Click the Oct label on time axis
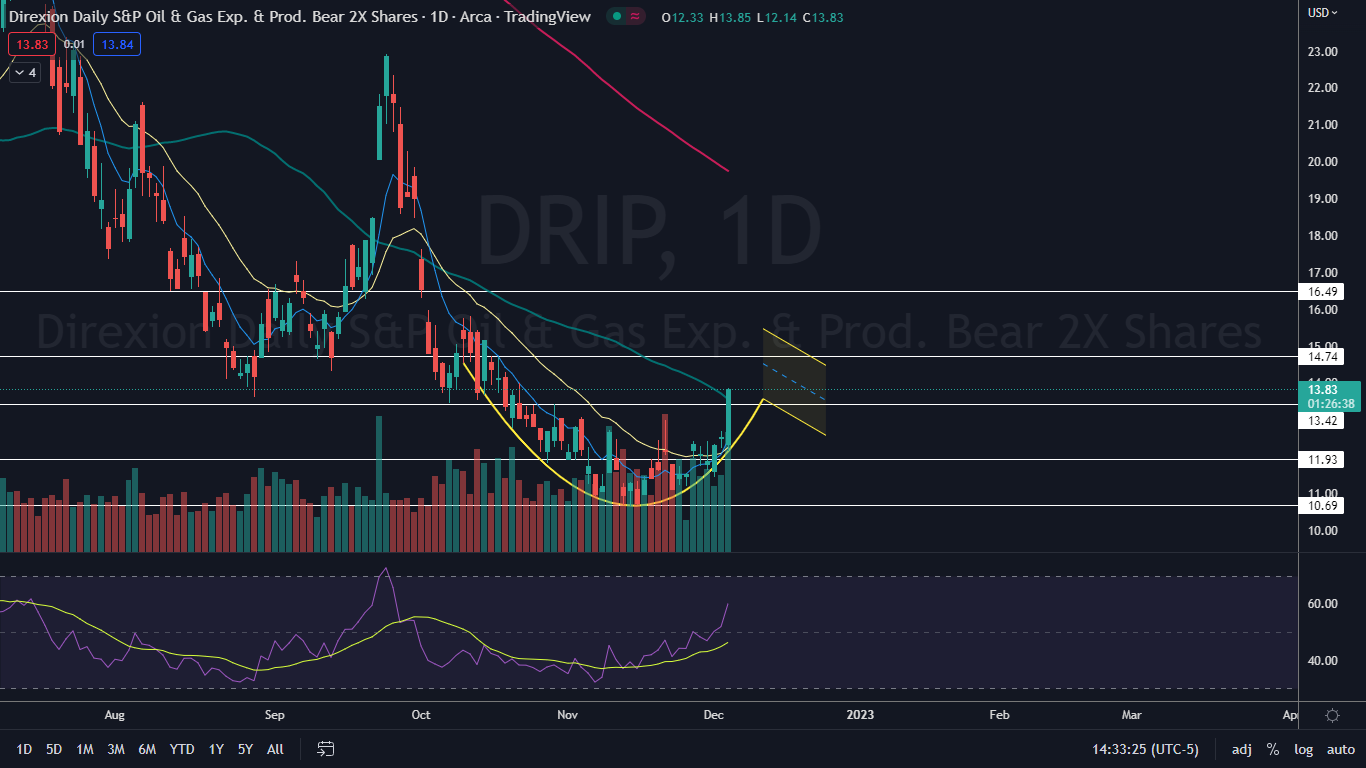Image resolution: width=1366 pixels, height=768 pixels. point(421,715)
